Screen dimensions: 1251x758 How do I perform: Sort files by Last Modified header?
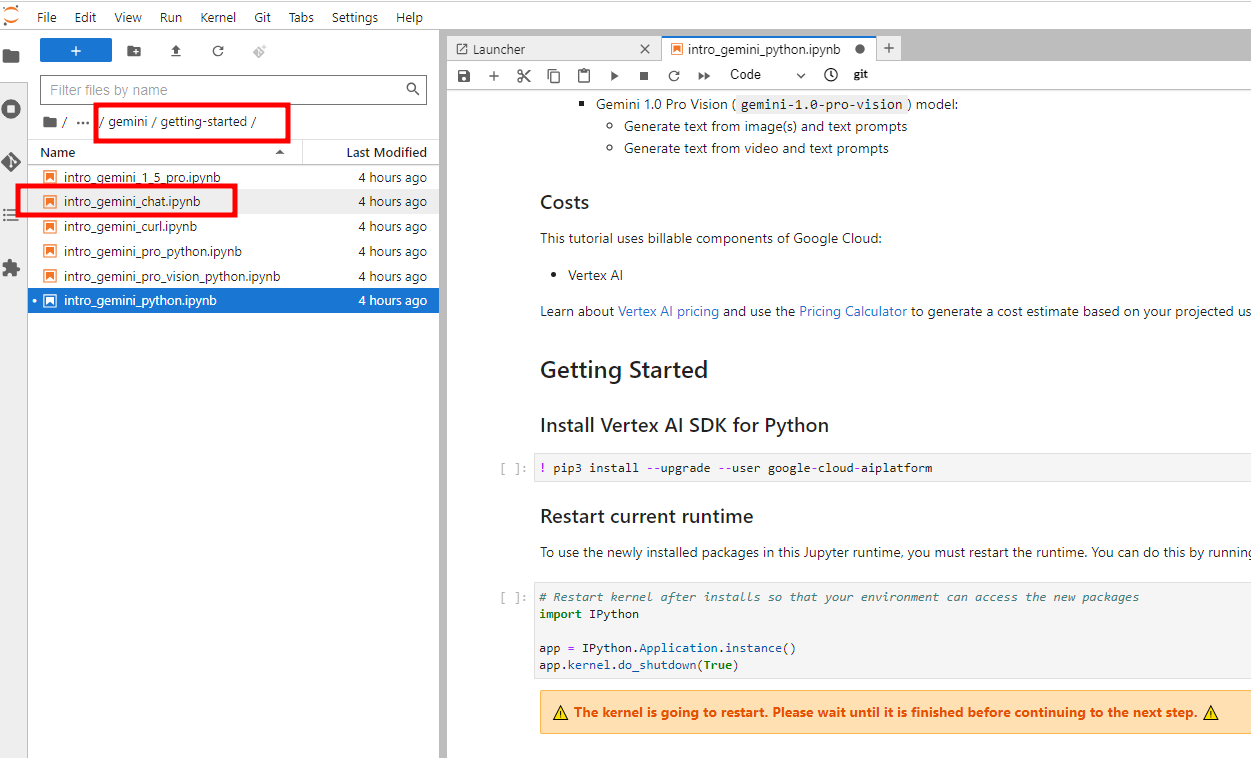coord(371,152)
